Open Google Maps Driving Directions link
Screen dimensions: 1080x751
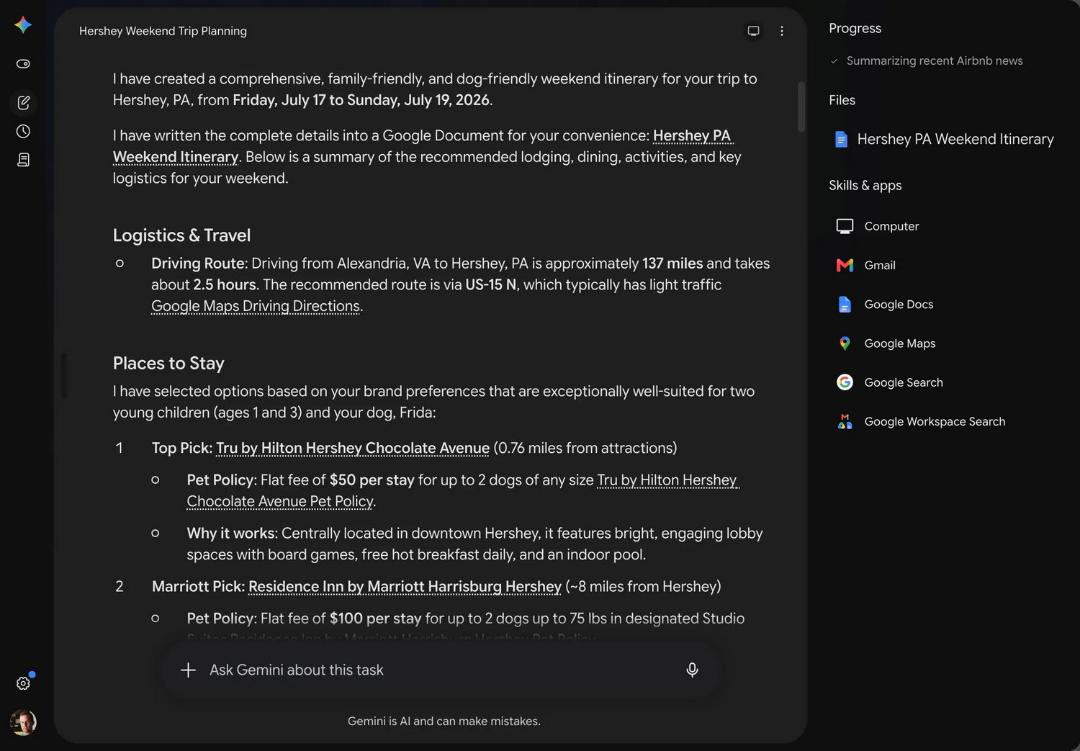tap(256, 306)
